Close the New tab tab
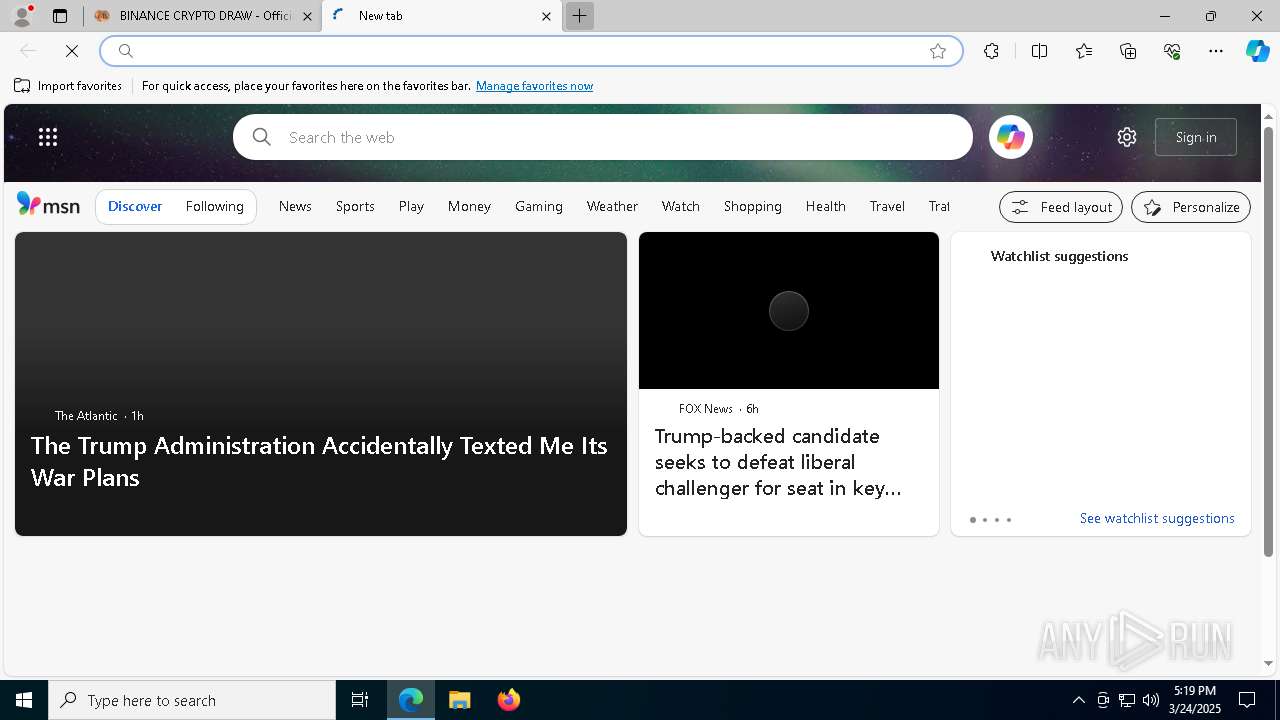Viewport: 1280px width, 720px height. click(546, 16)
